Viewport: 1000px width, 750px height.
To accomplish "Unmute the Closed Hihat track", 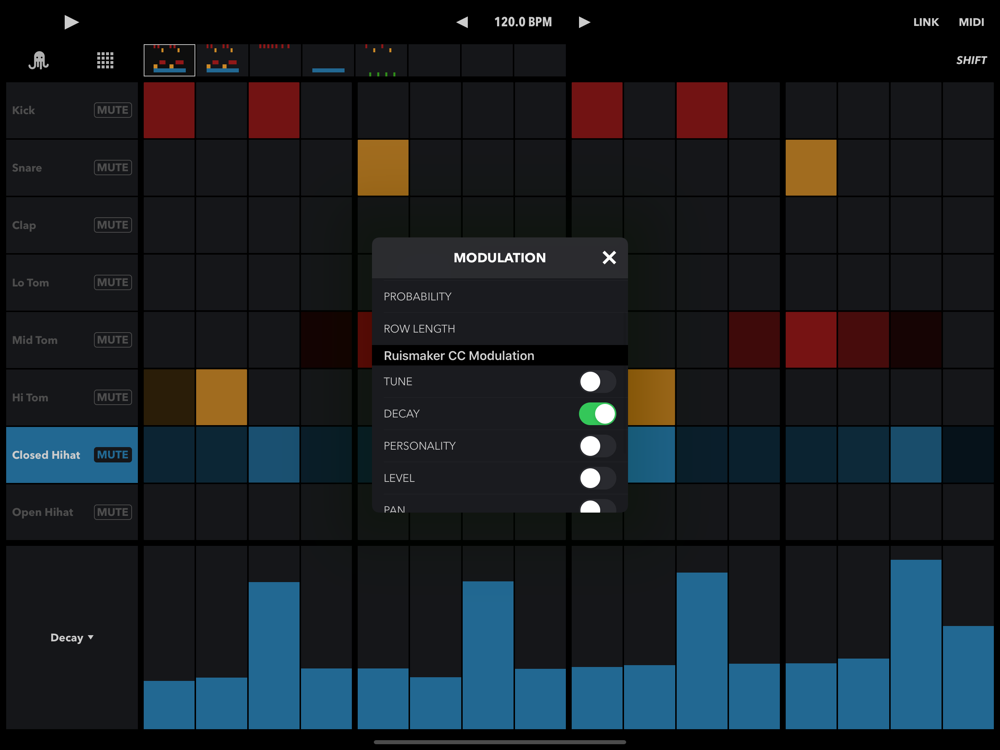I will 113,455.
